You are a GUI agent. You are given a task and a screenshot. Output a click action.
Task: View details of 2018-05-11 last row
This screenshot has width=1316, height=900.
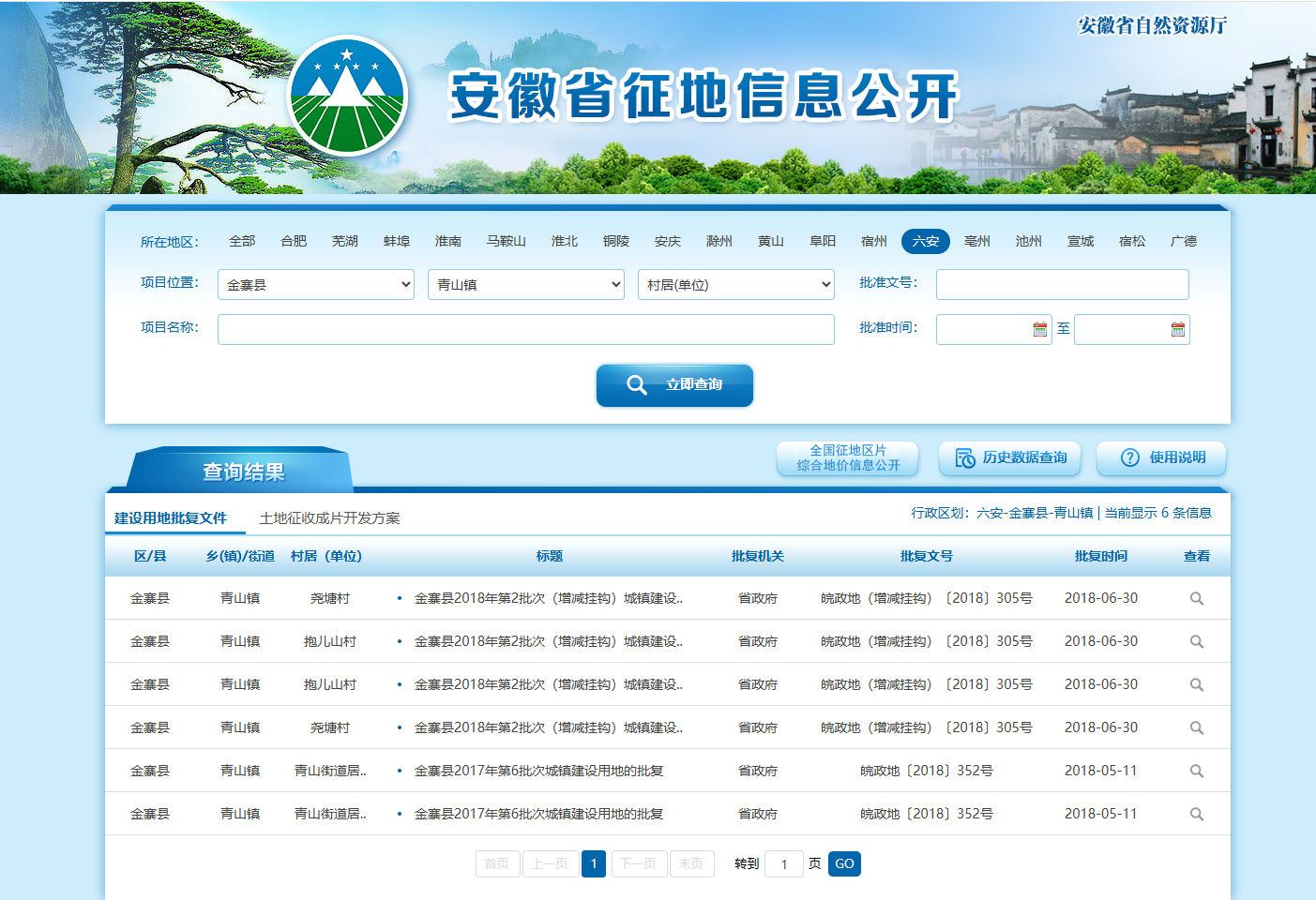tap(1196, 814)
